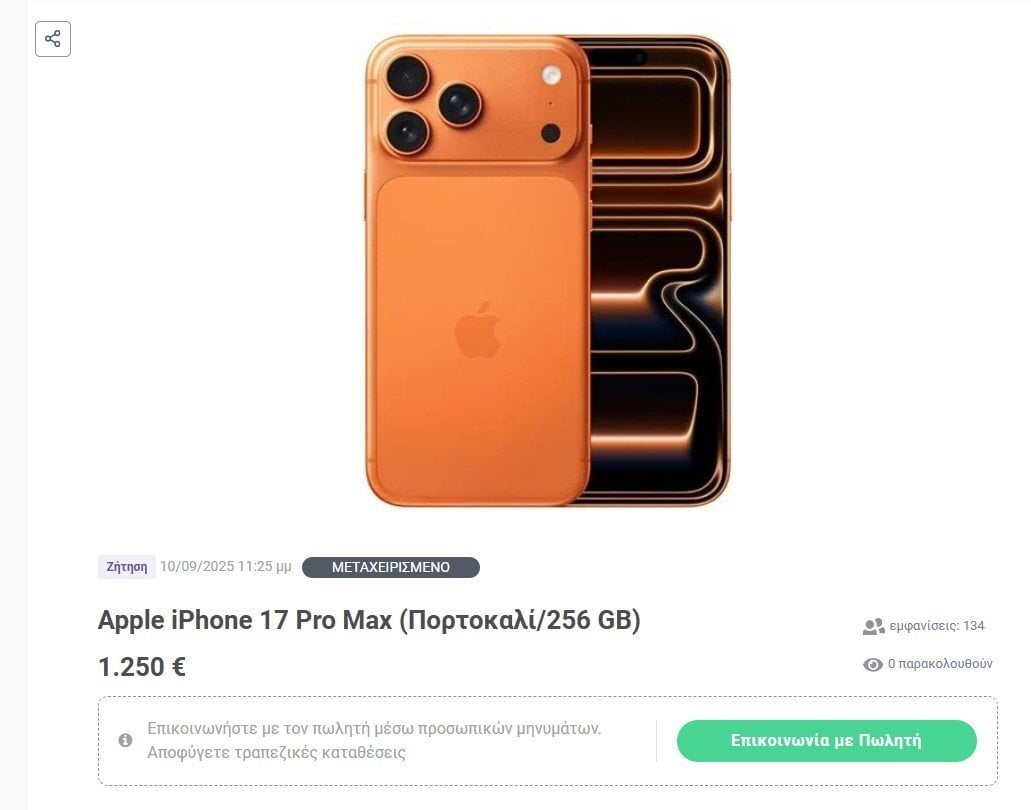Click the Apple logo on phone back

[x=478, y=330]
